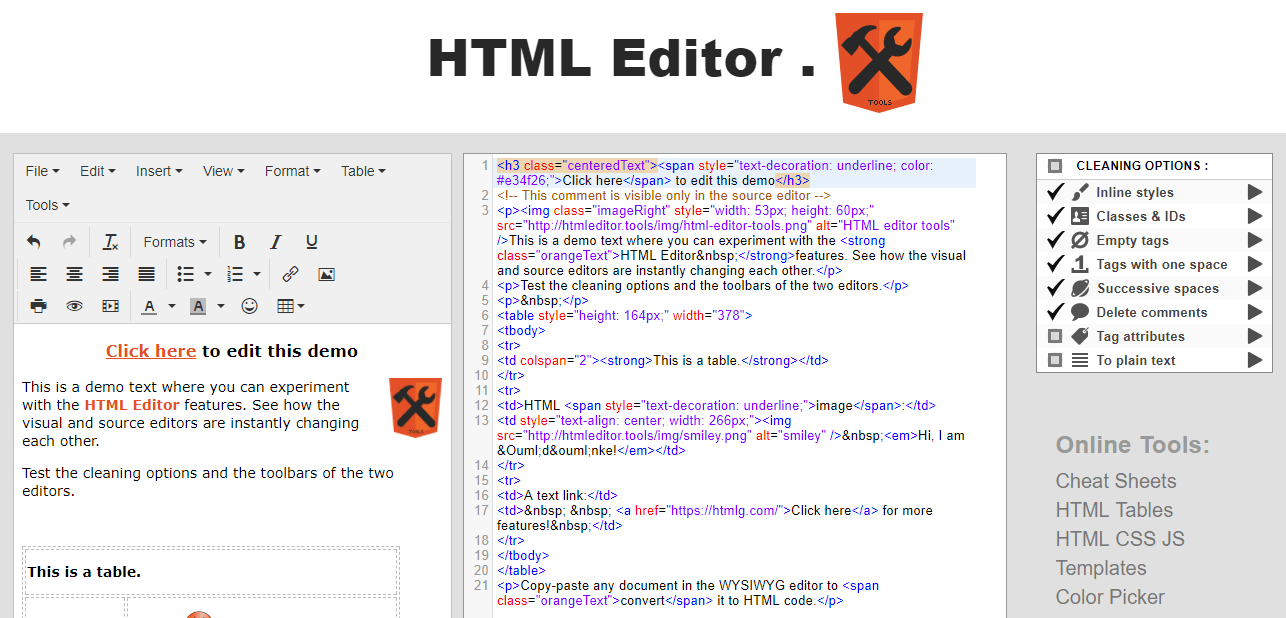This screenshot has width=1286, height=618.
Task: Apply italic formatting
Action: pyautogui.click(x=275, y=241)
